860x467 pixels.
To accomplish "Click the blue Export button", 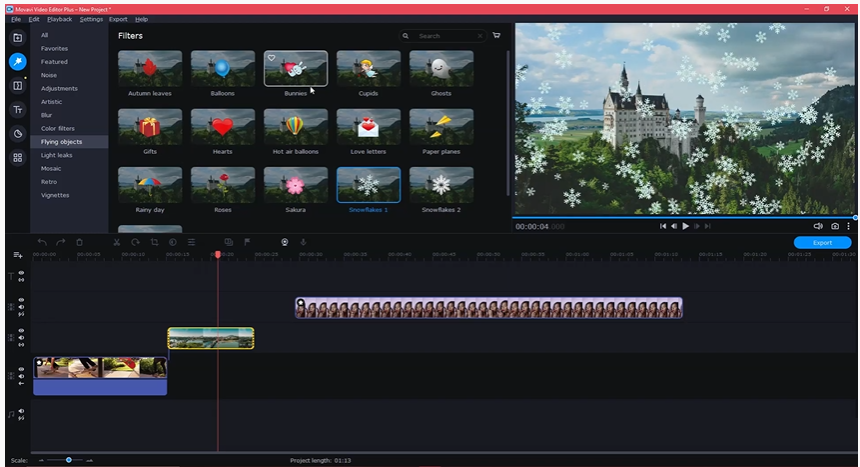I will [x=822, y=243].
